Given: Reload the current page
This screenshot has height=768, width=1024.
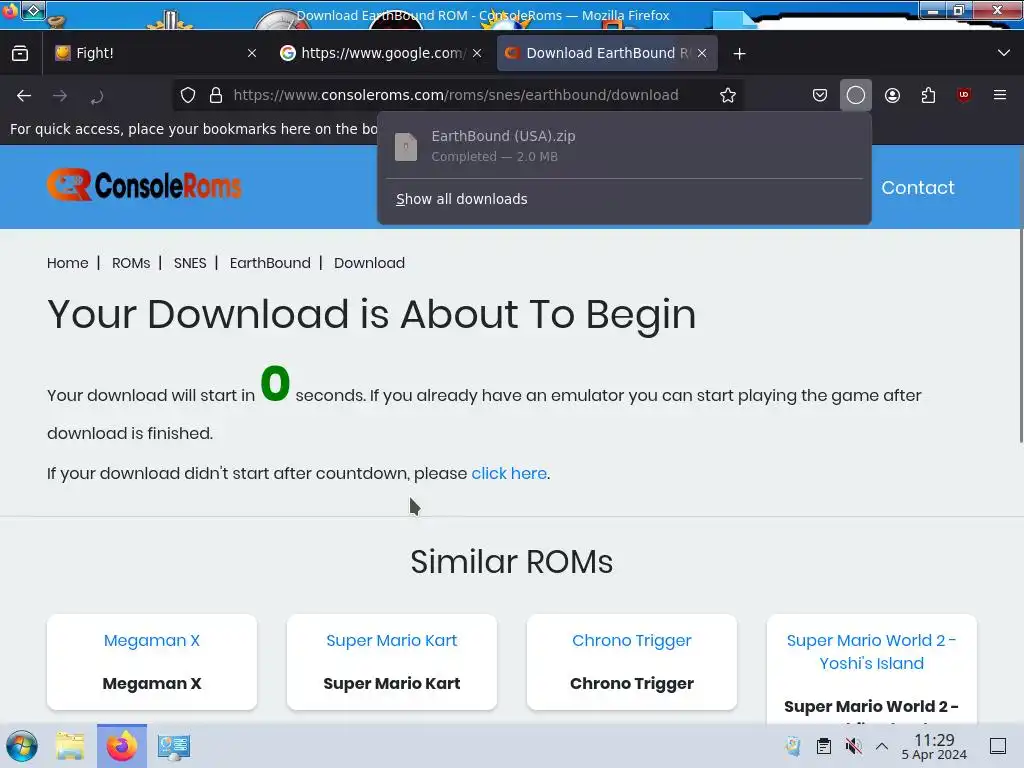Looking at the screenshot, I should (x=97, y=96).
